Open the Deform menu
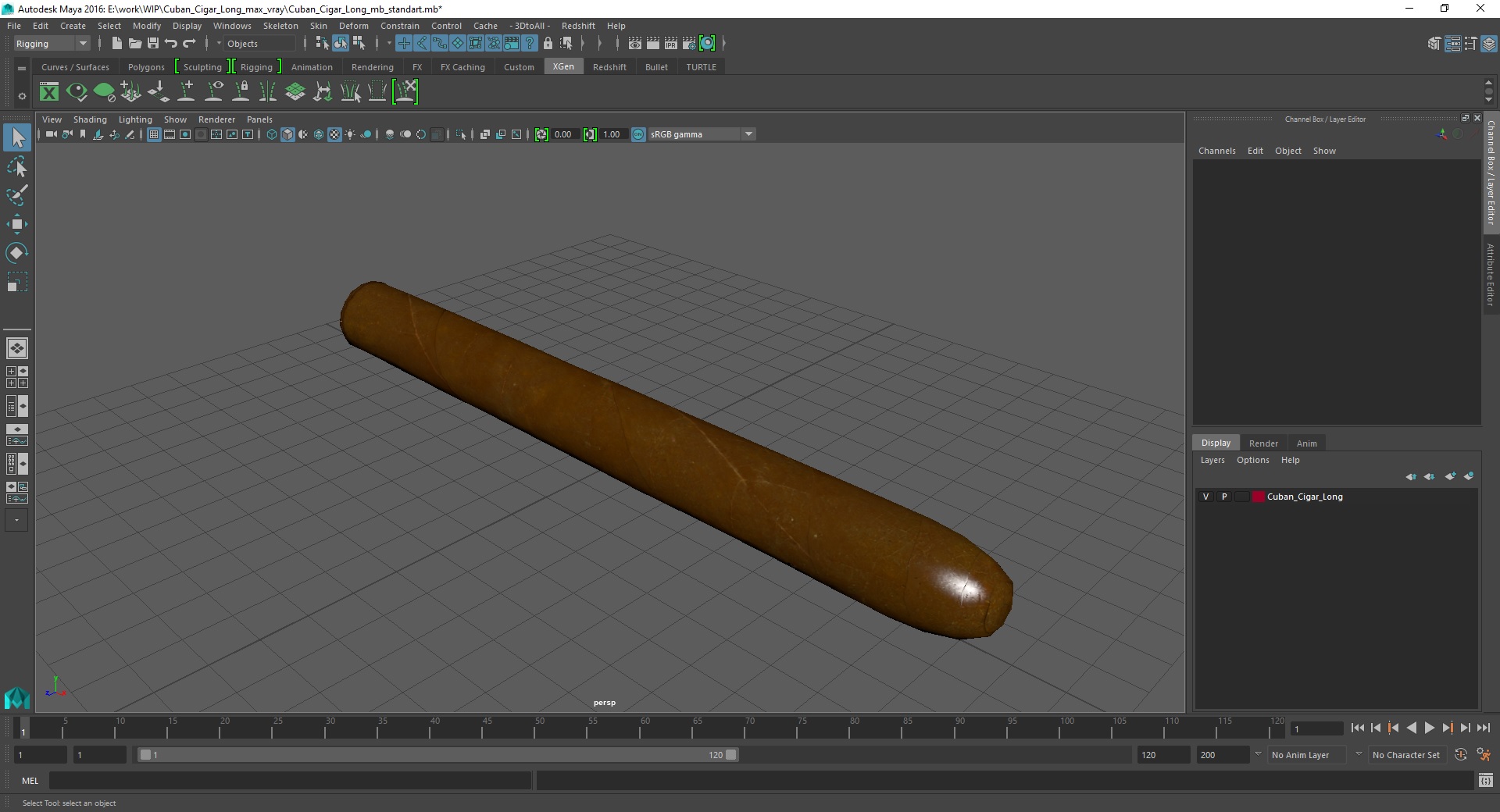Viewport: 1500px width, 812px height. [x=353, y=26]
